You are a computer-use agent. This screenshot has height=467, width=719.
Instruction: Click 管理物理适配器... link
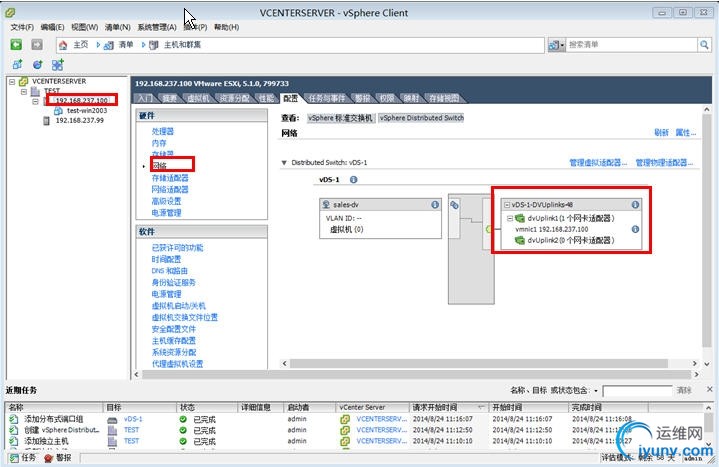[664, 162]
